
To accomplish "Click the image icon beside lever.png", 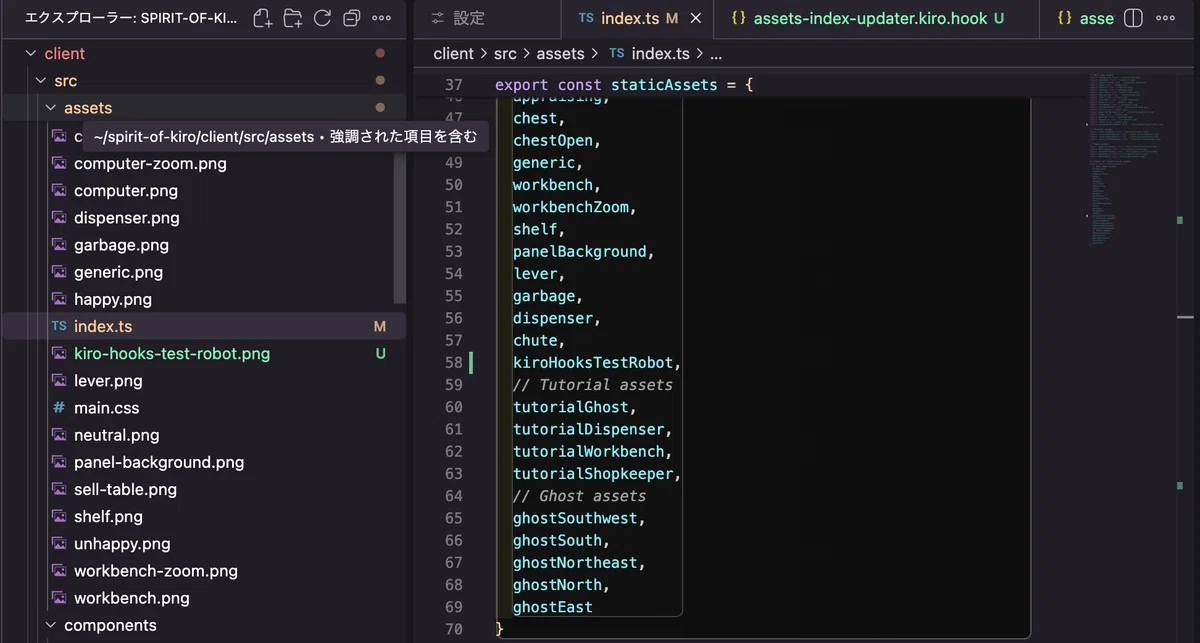I will point(59,380).
